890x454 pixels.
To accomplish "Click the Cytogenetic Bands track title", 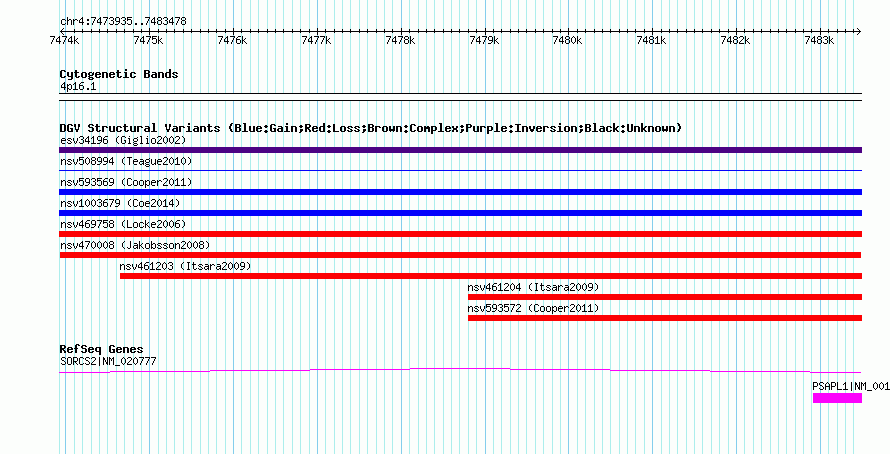I will [119, 74].
